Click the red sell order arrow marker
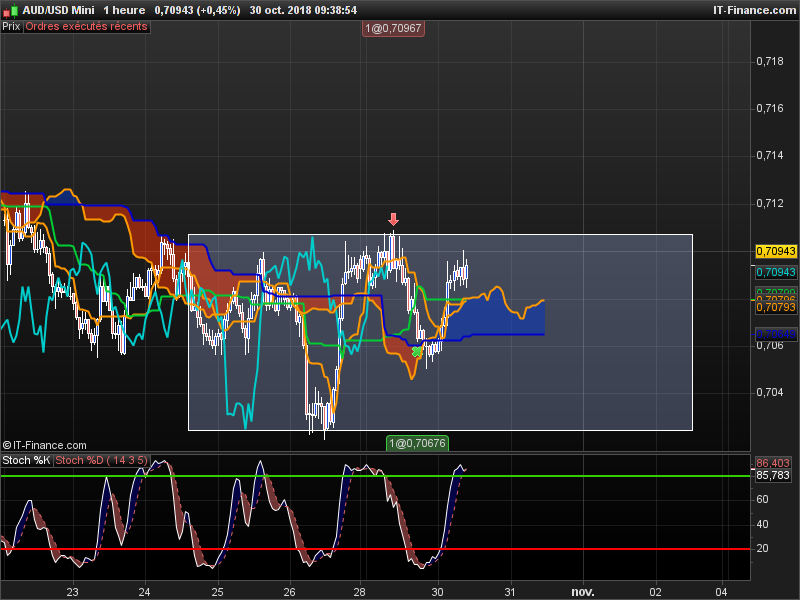The height and width of the screenshot is (600, 800). click(393, 219)
